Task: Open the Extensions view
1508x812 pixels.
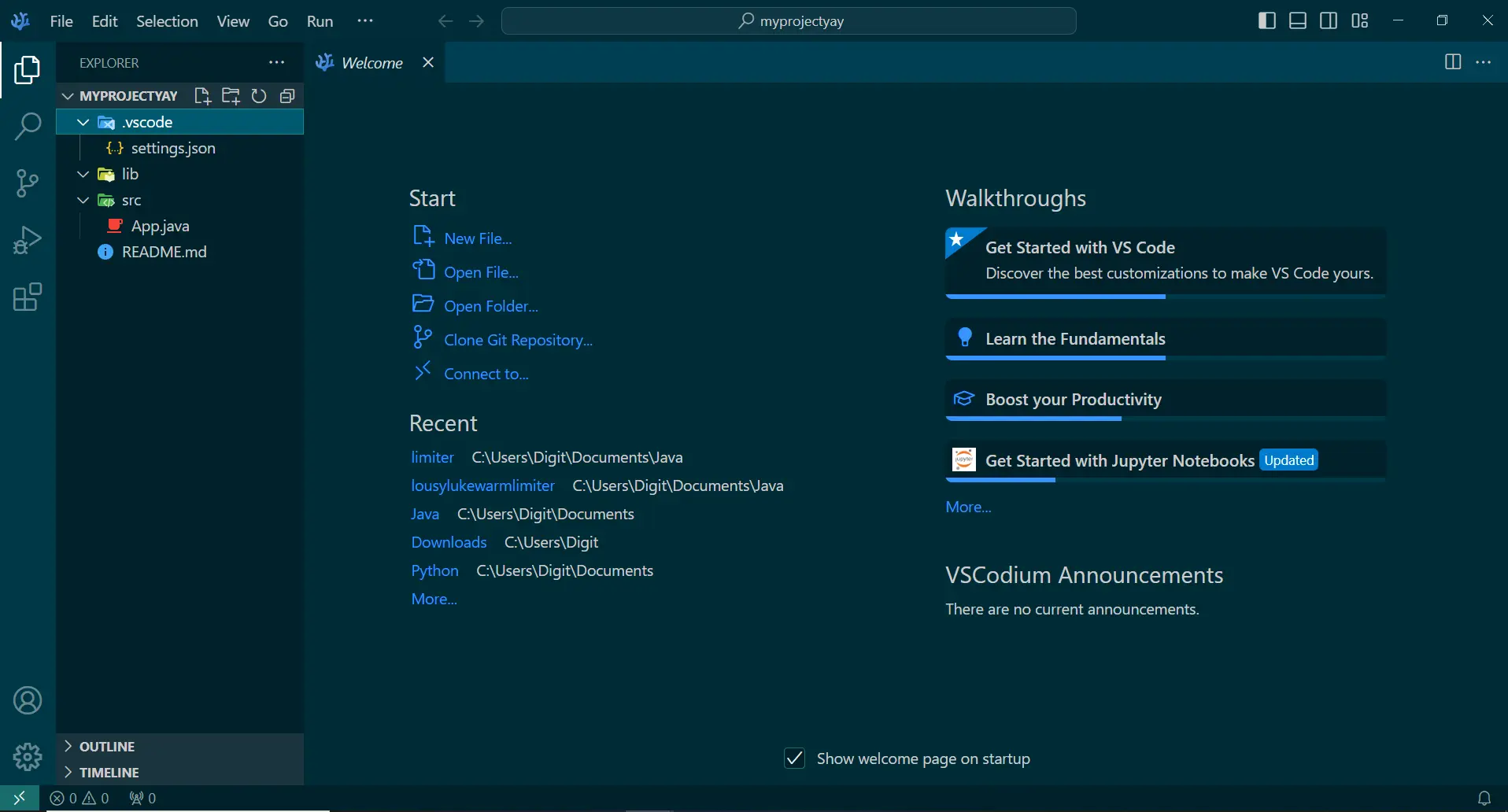Action: click(x=28, y=297)
